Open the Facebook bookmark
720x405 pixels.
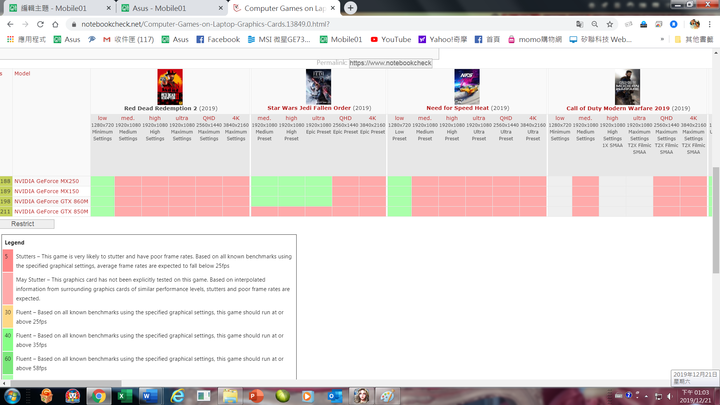pos(218,39)
